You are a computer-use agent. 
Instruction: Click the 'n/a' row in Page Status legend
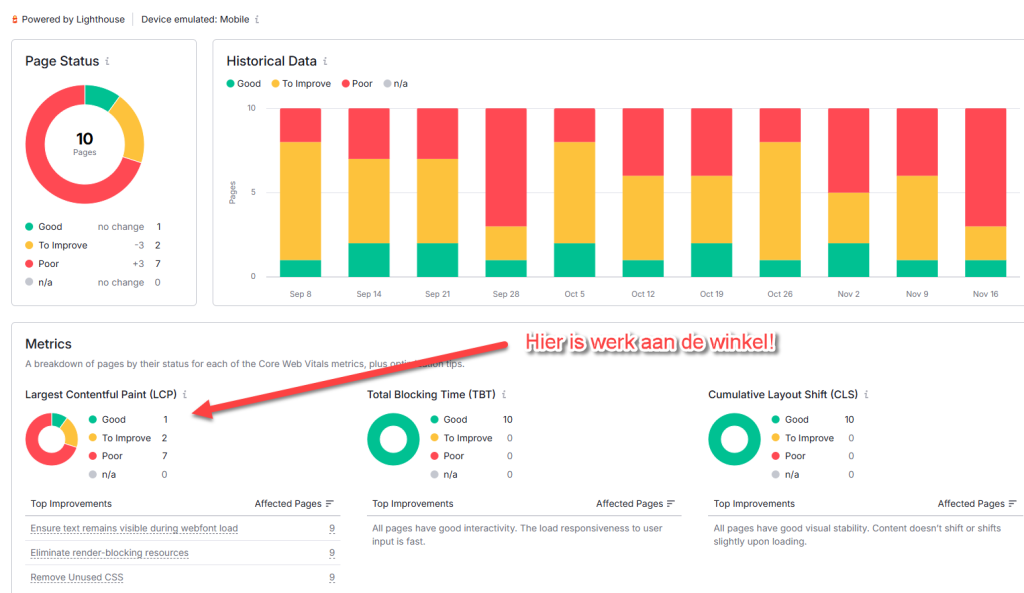(93, 282)
